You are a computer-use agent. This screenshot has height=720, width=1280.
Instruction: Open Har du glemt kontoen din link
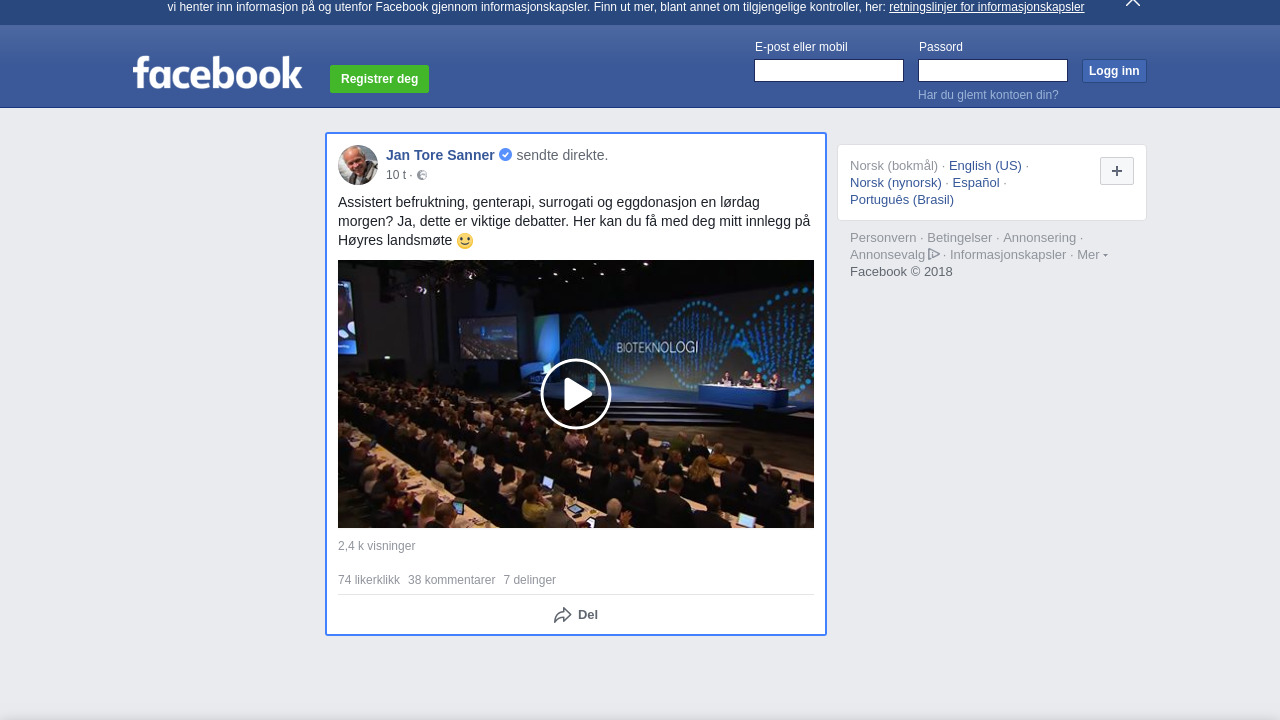point(988,95)
